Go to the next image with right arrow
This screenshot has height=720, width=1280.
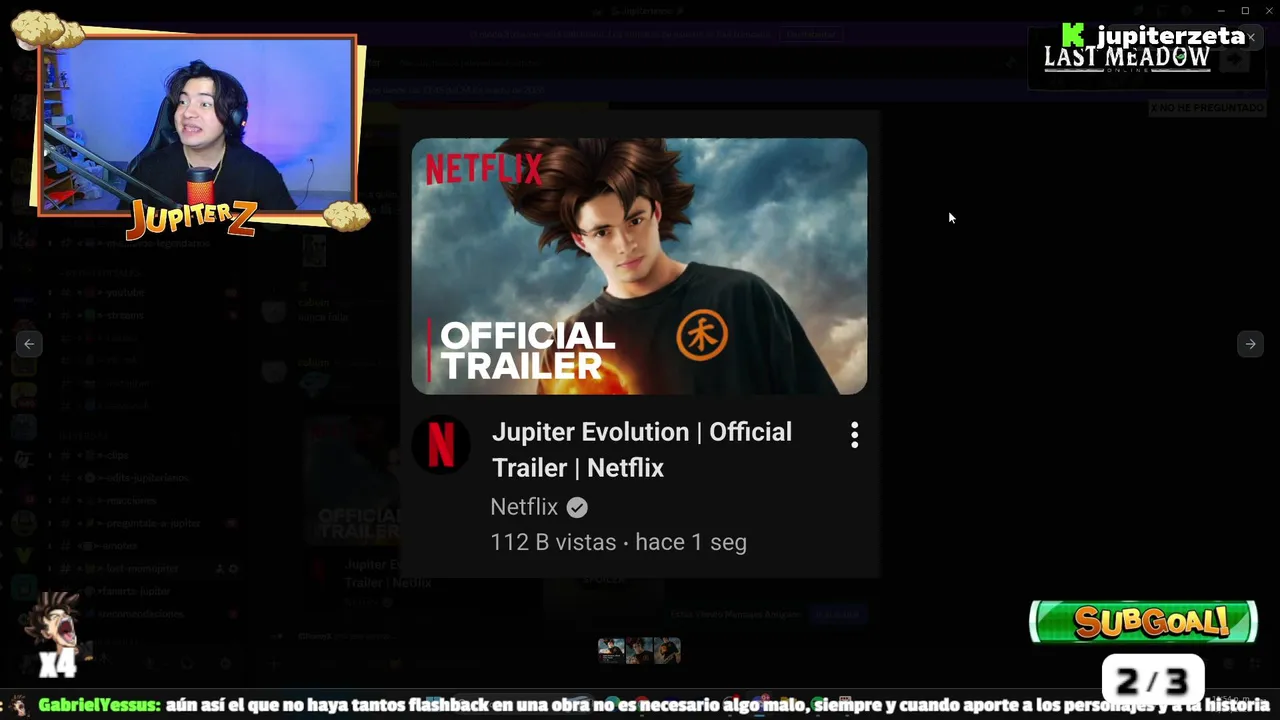tap(1250, 344)
